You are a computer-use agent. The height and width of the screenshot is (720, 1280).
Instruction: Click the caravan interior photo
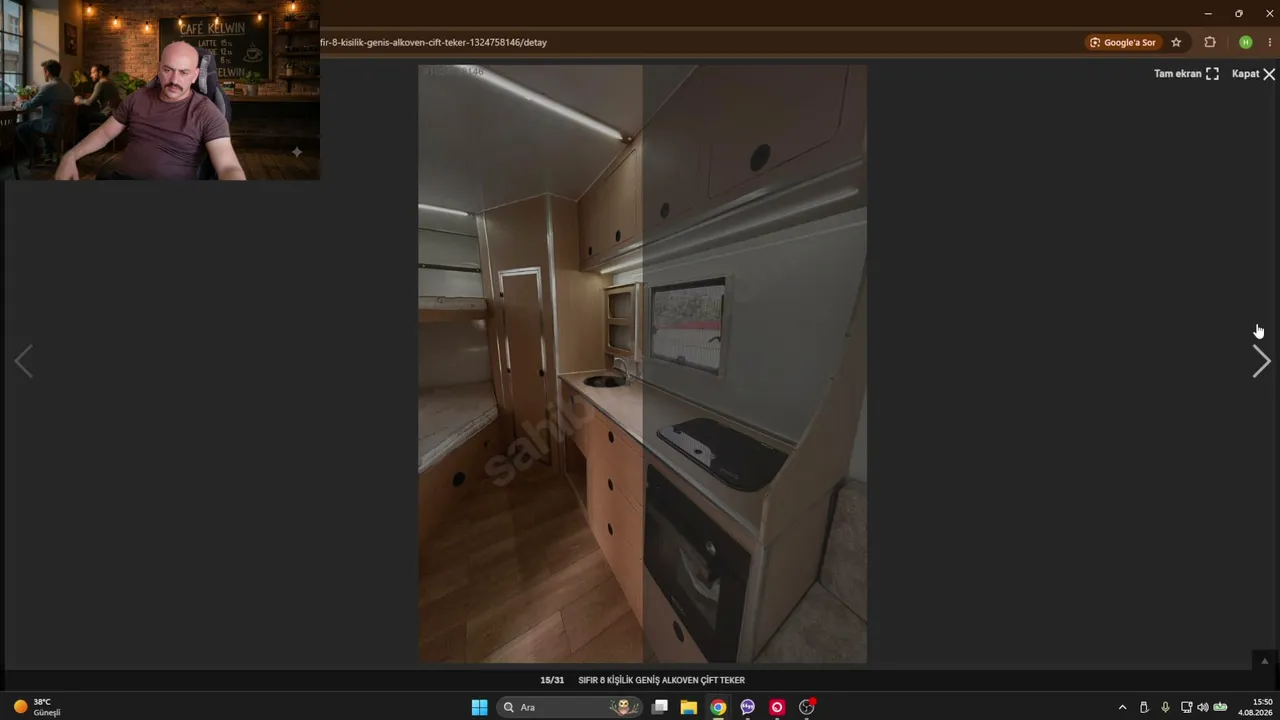pos(642,364)
